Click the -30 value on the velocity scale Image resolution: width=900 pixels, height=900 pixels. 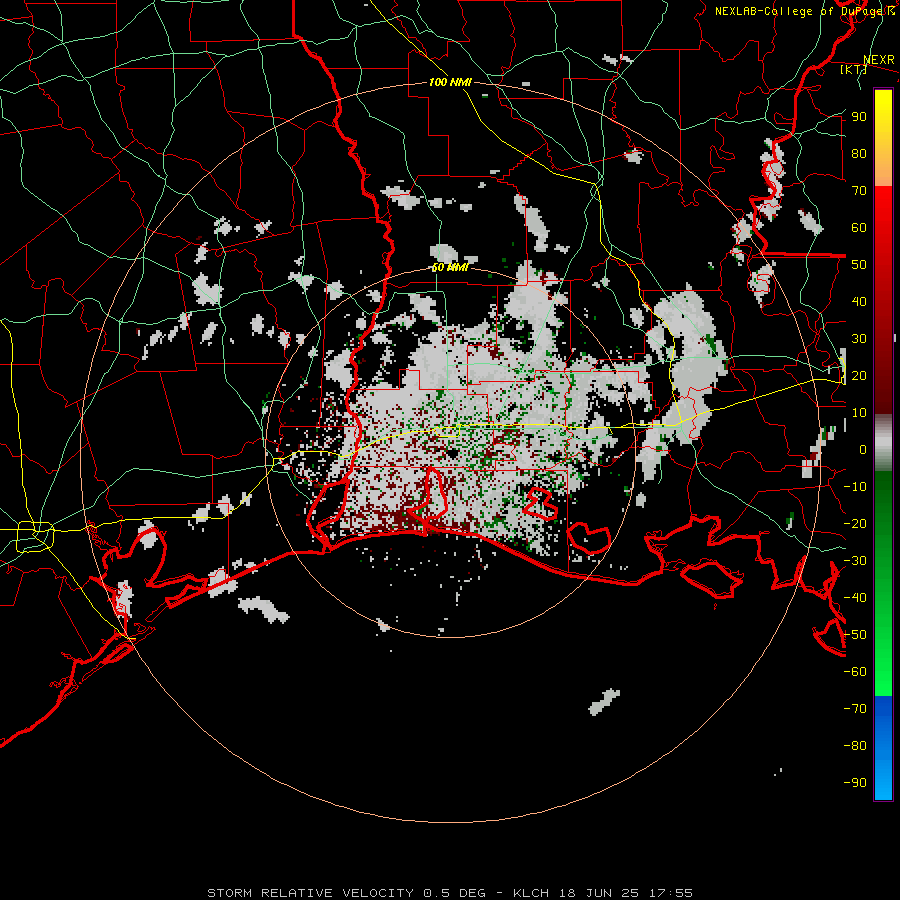click(855, 561)
